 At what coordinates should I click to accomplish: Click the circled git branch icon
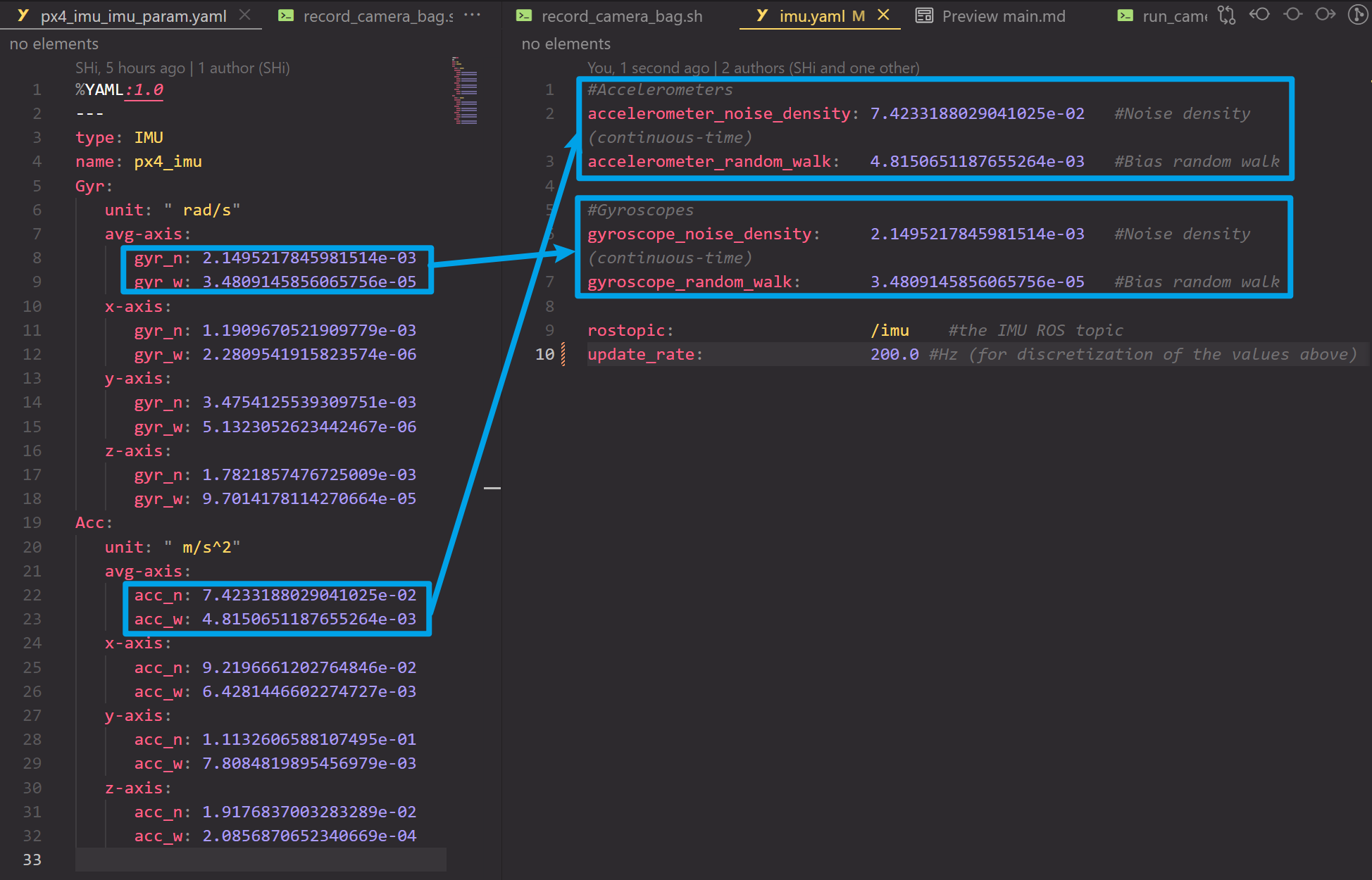click(1357, 15)
